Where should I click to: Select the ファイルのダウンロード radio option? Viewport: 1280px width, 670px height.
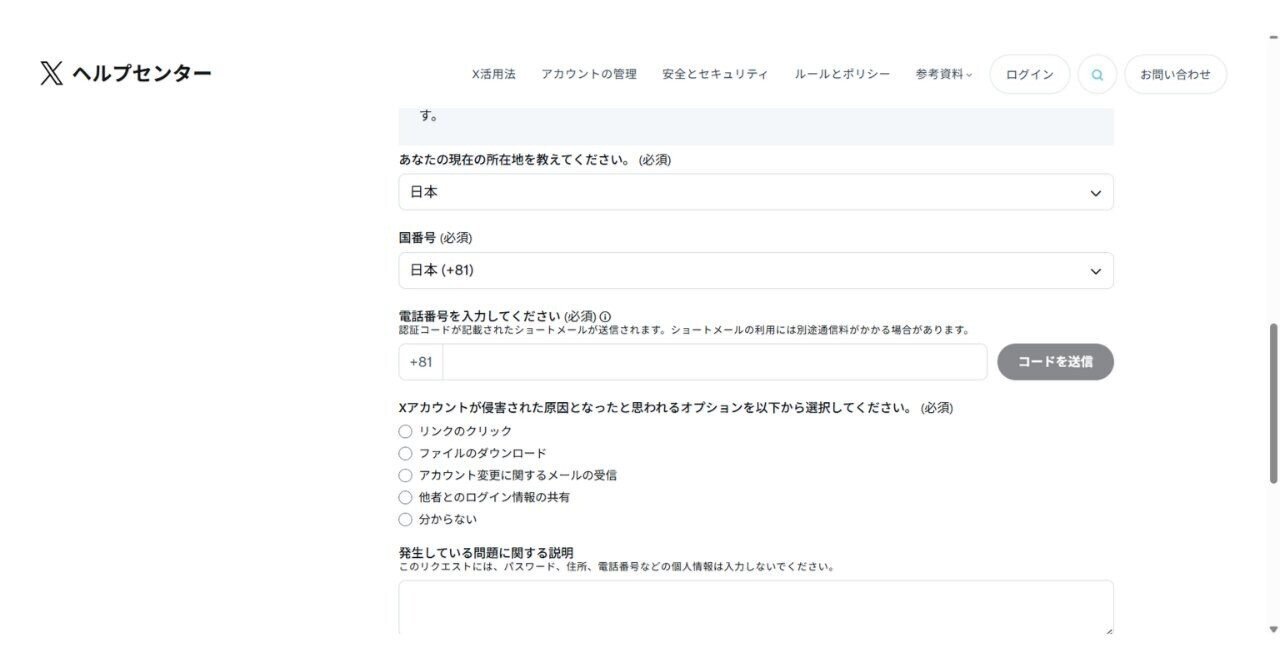tap(406, 452)
